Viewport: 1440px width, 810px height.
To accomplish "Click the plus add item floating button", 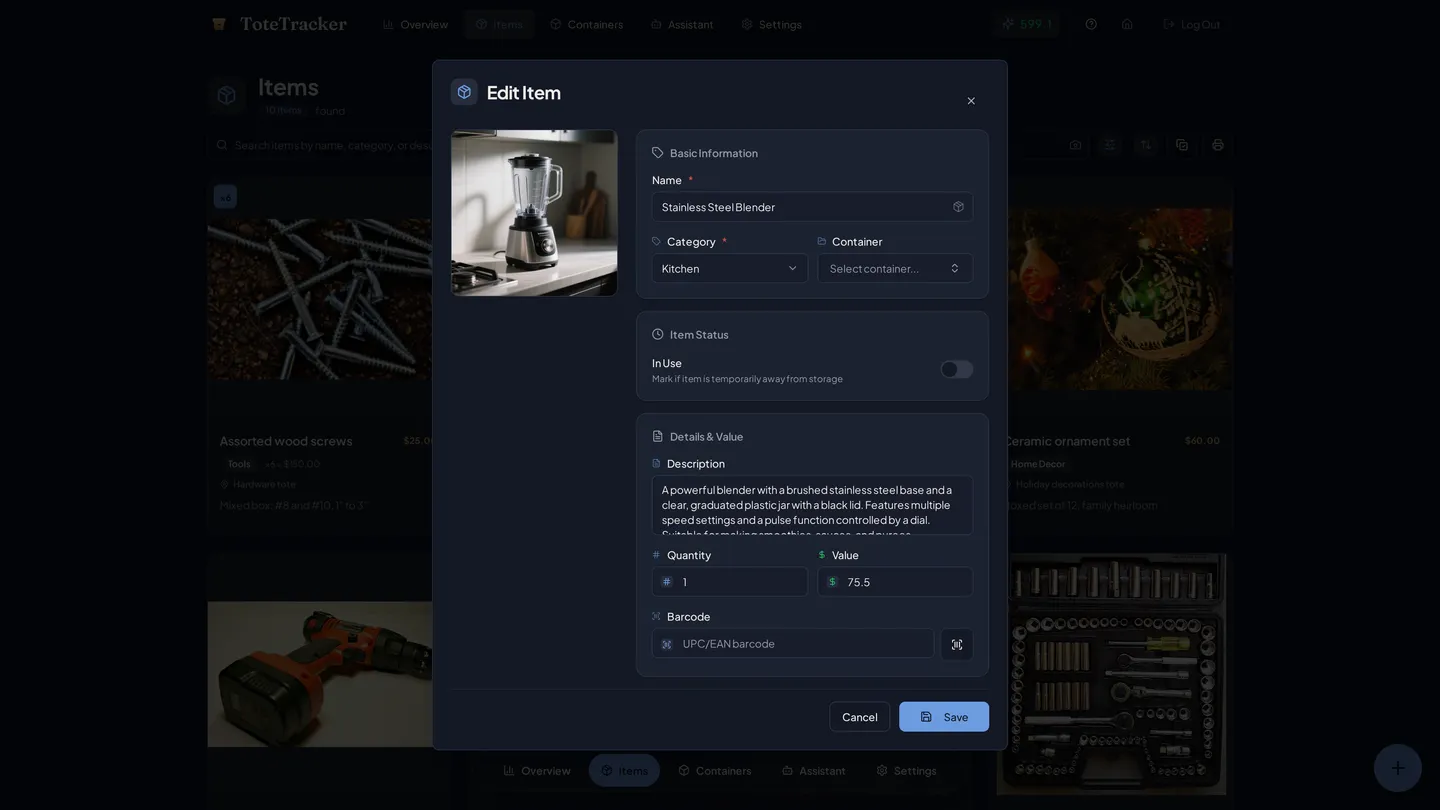I will point(1398,768).
